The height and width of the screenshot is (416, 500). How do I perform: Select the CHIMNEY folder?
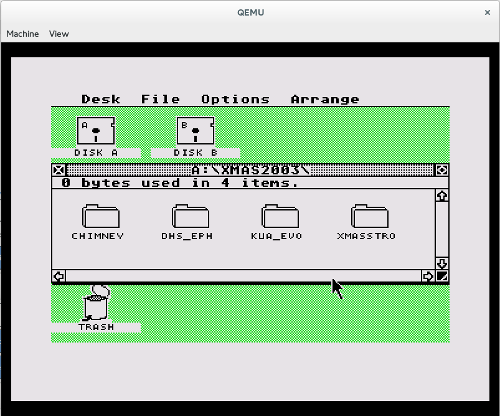click(100, 216)
